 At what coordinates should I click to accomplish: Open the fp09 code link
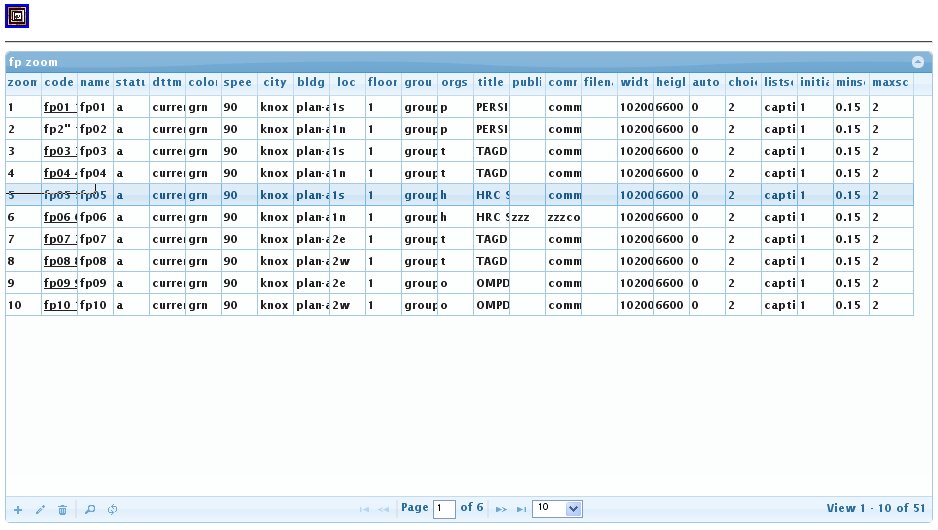(x=60, y=284)
